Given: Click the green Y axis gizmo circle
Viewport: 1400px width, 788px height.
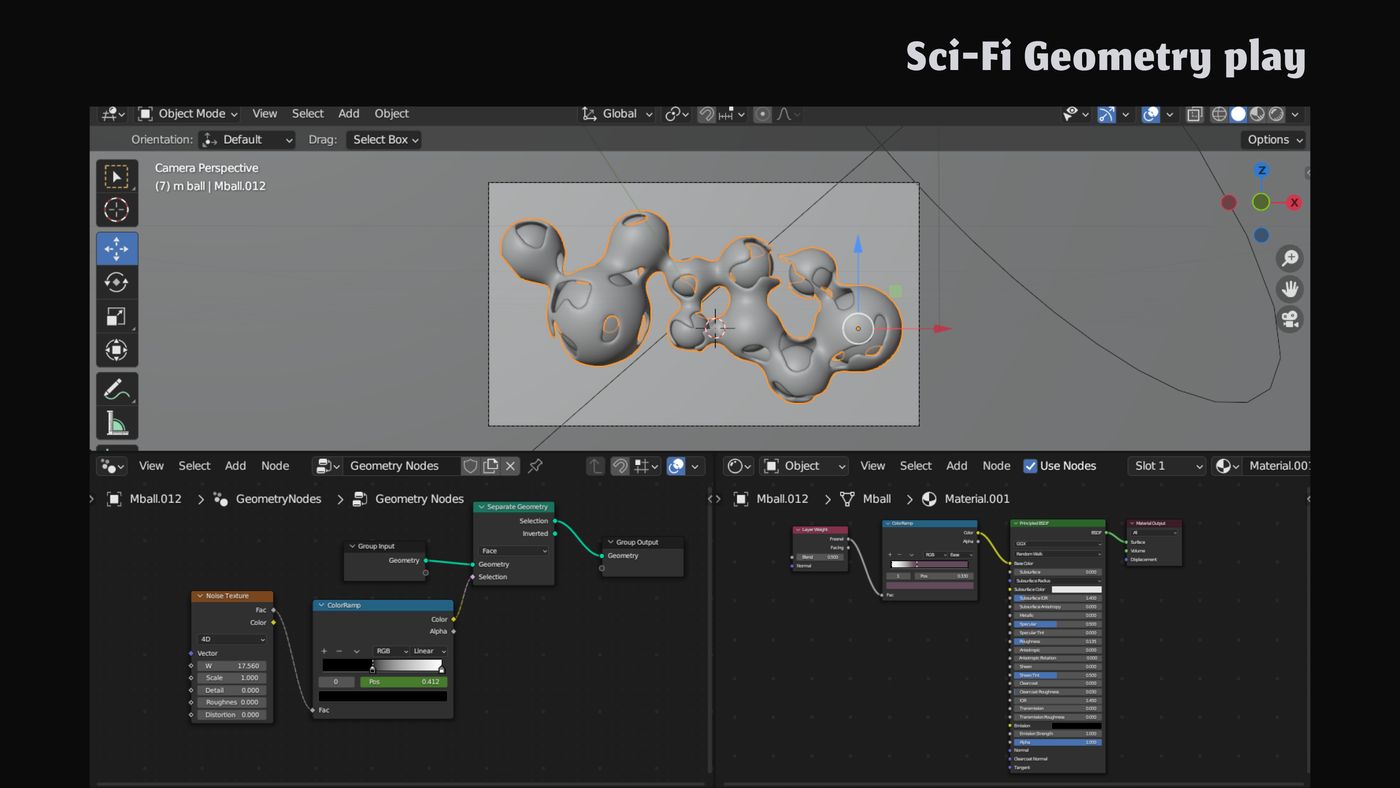Looking at the screenshot, I should [1261, 202].
